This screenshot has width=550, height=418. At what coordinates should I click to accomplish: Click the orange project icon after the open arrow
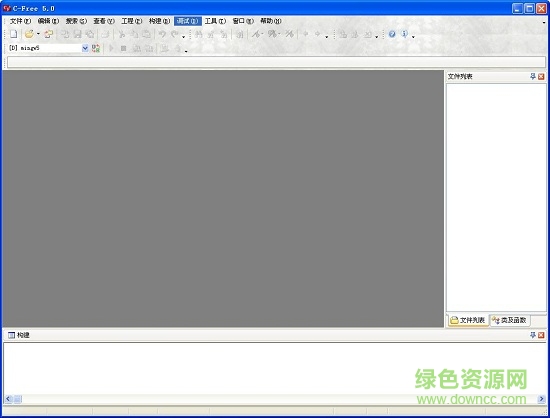pyautogui.click(x=48, y=34)
